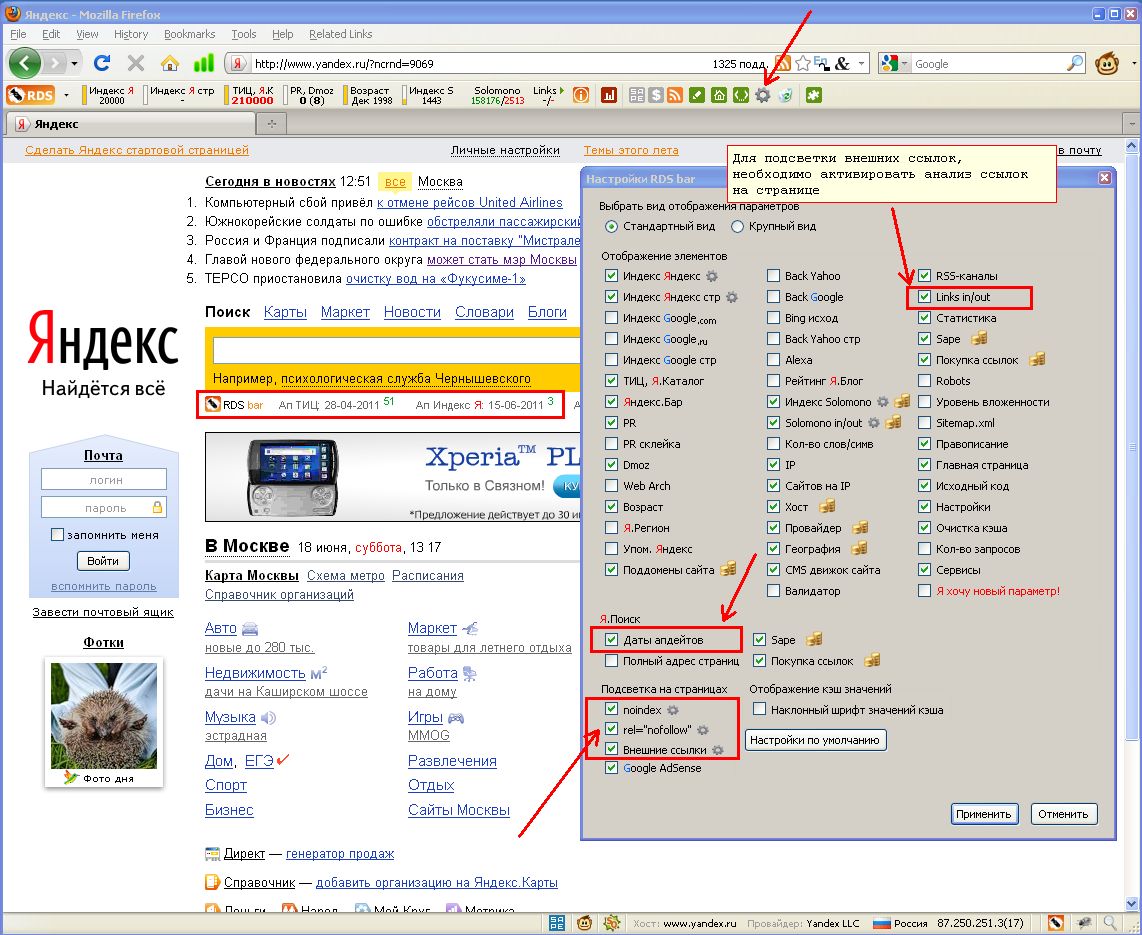1142x935 pixels.
Task: Enable the Валидатор checkbox
Action: pos(774,591)
